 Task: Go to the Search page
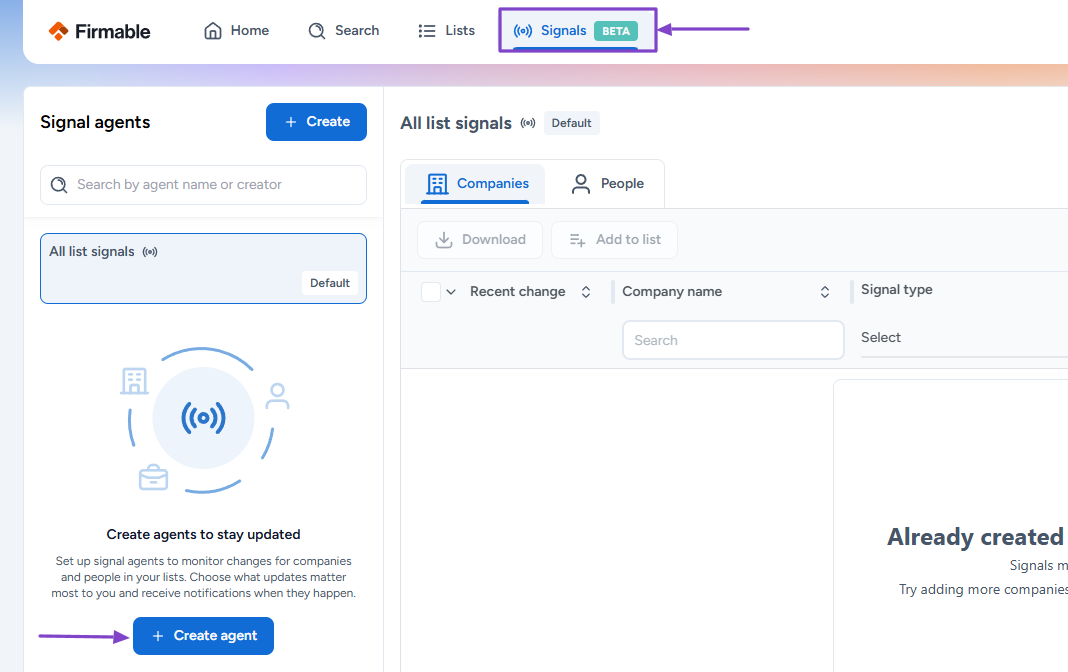click(343, 31)
